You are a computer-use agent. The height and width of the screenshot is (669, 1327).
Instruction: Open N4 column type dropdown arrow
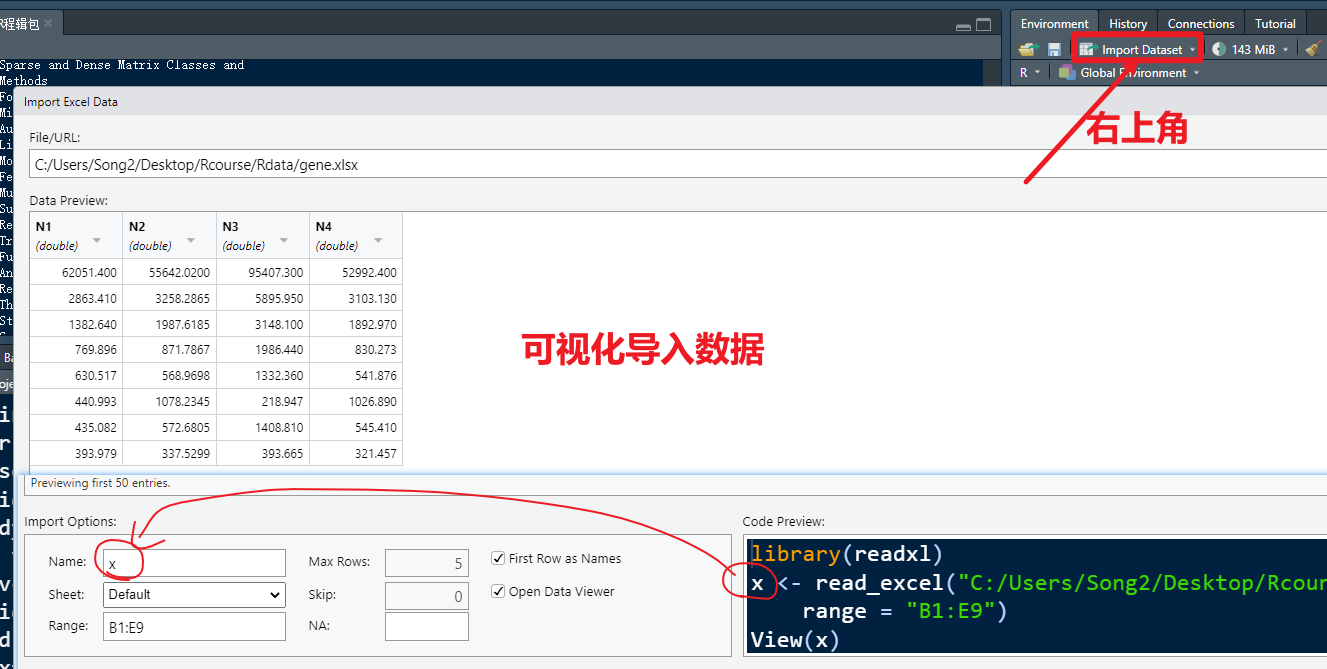(x=378, y=241)
